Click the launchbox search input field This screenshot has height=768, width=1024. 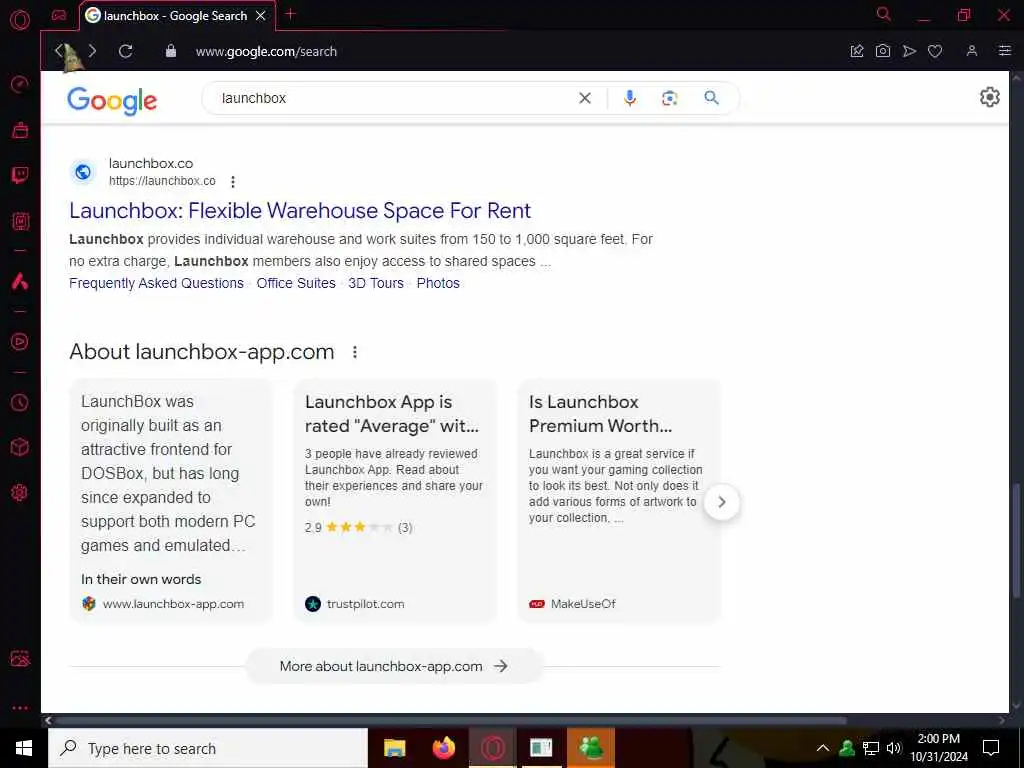click(x=392, y=98)
